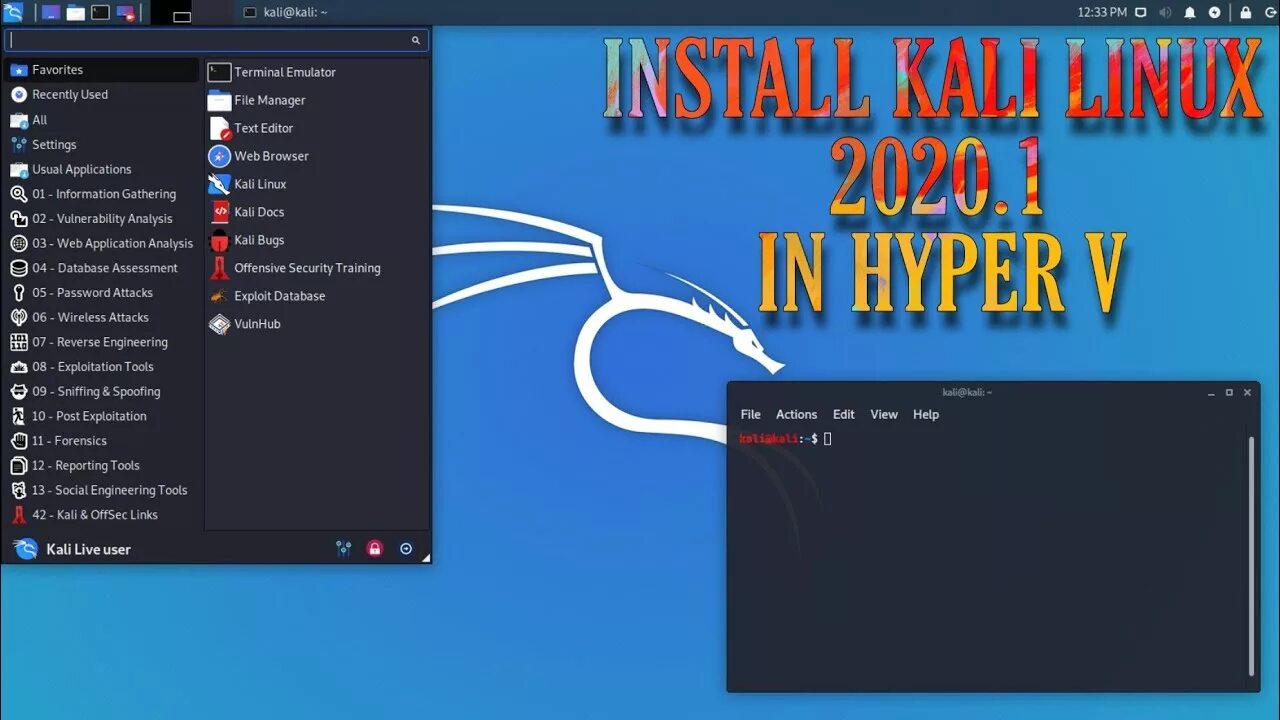Open 01 - Information Gathering category

pyautogui.click(x=102, y=194)
